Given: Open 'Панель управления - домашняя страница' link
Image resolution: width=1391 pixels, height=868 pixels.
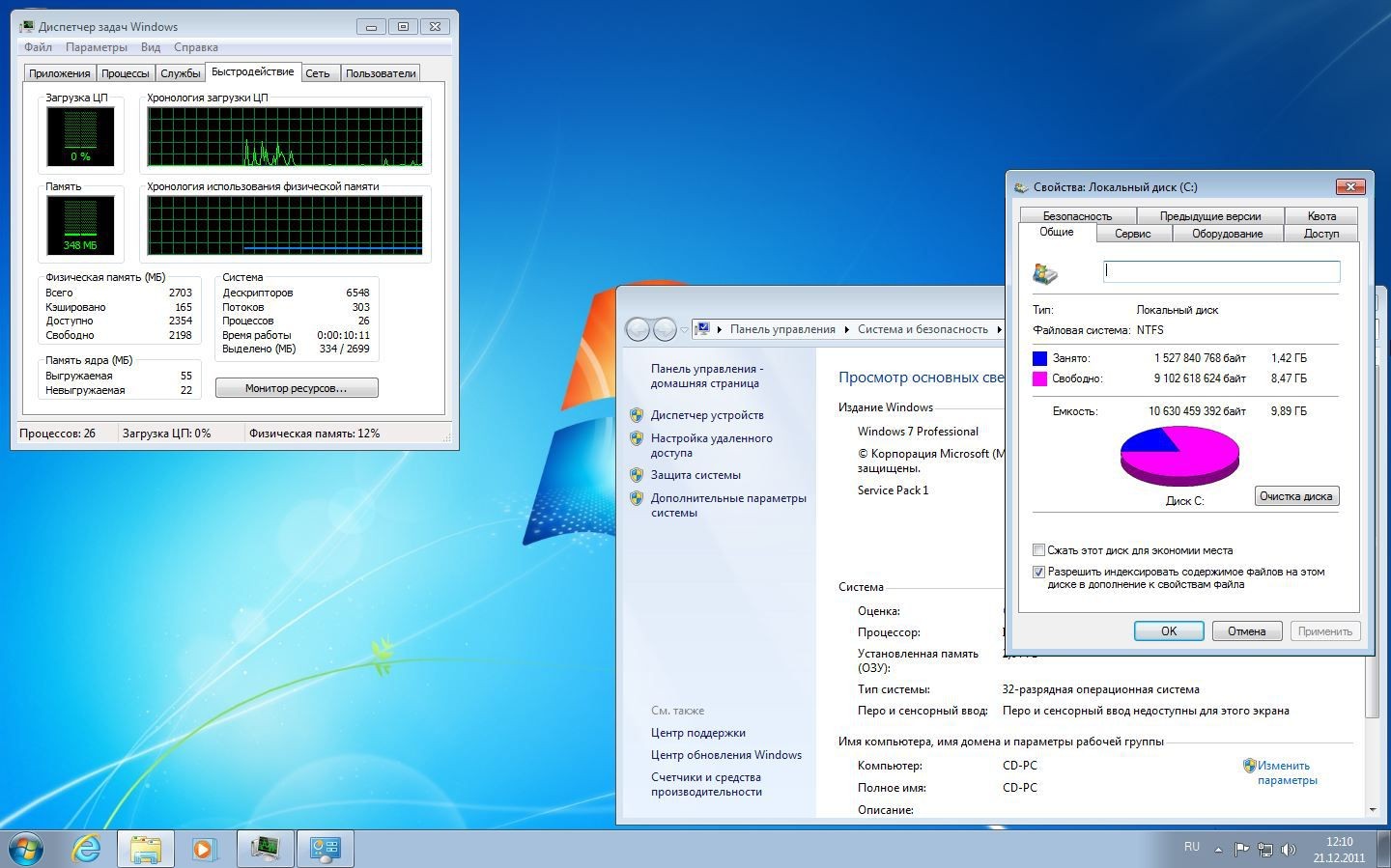Looking at the screenshot, I should (x=707, y=376).
